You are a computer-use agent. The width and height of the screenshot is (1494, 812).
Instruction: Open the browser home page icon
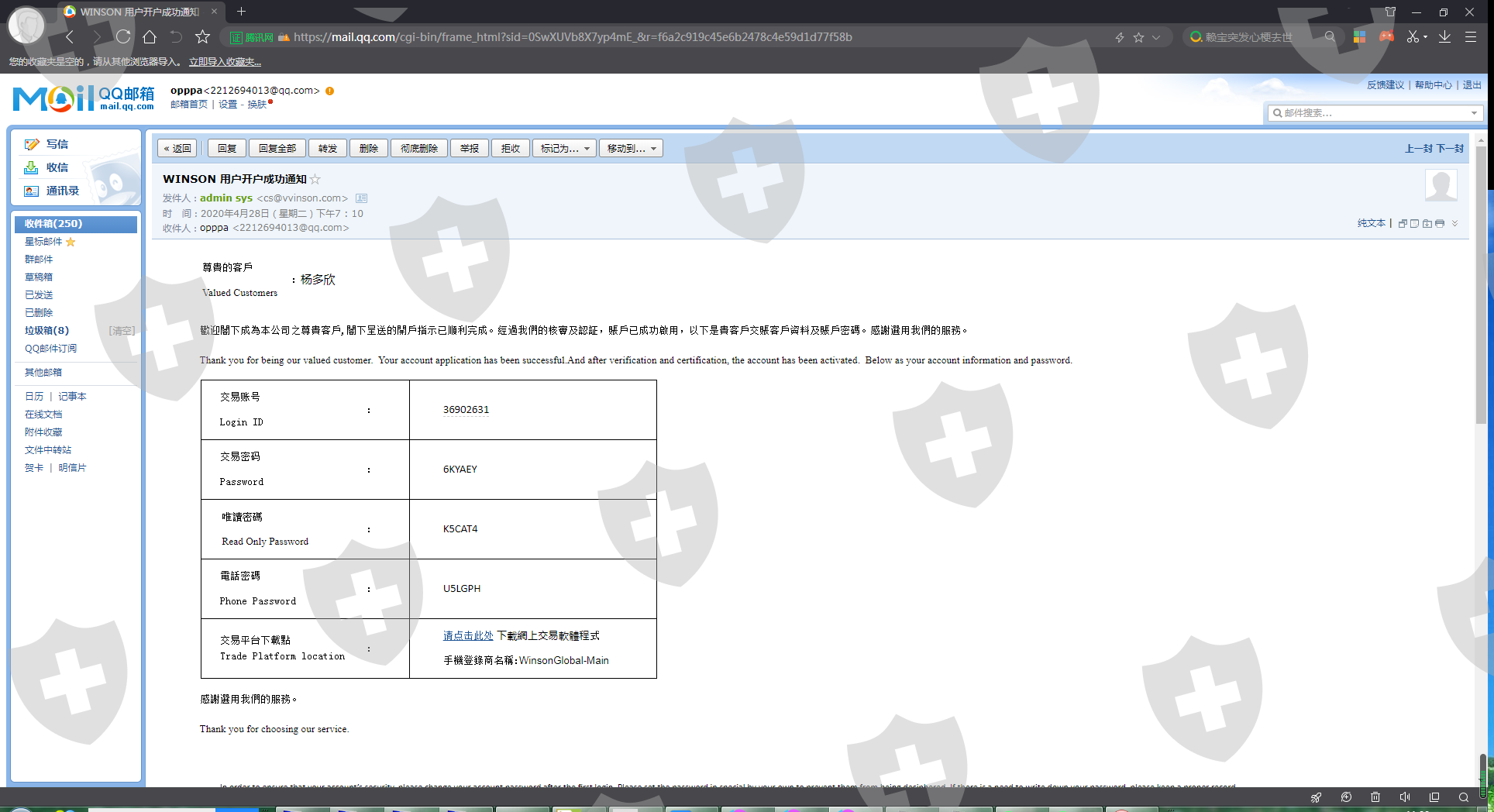click(150, 36)
